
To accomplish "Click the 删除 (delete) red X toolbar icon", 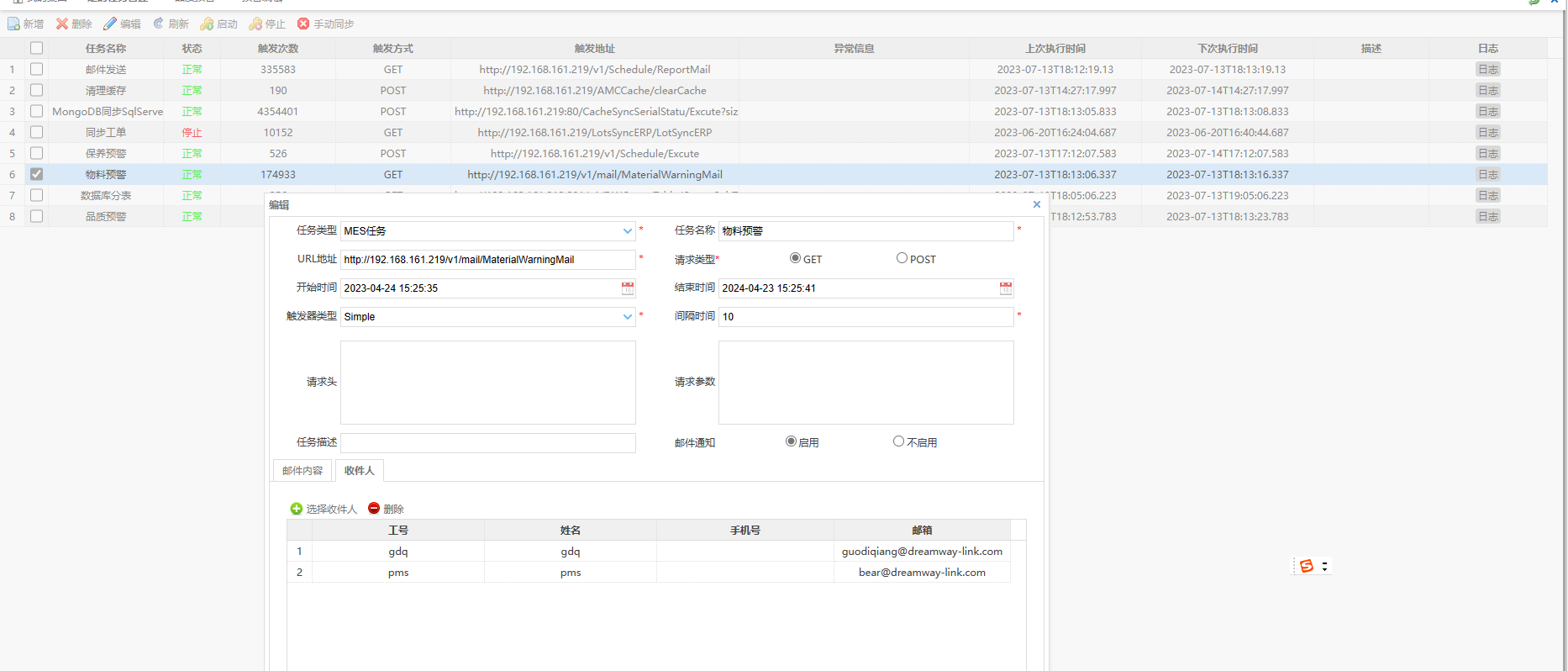I will coord(62,24).
